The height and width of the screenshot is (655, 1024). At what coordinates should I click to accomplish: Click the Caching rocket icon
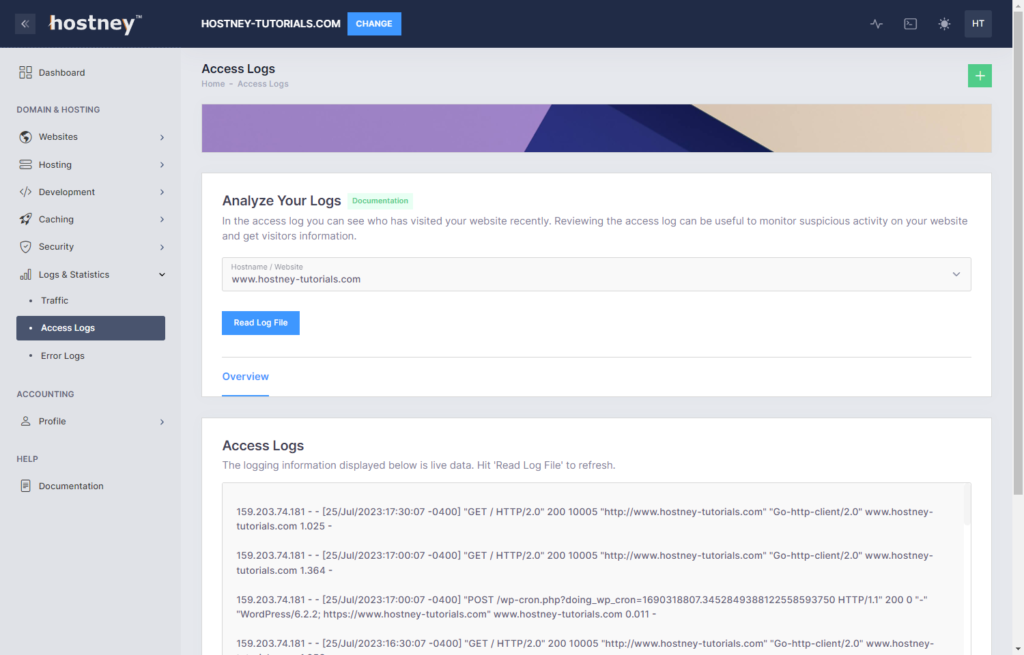(24, 219)
